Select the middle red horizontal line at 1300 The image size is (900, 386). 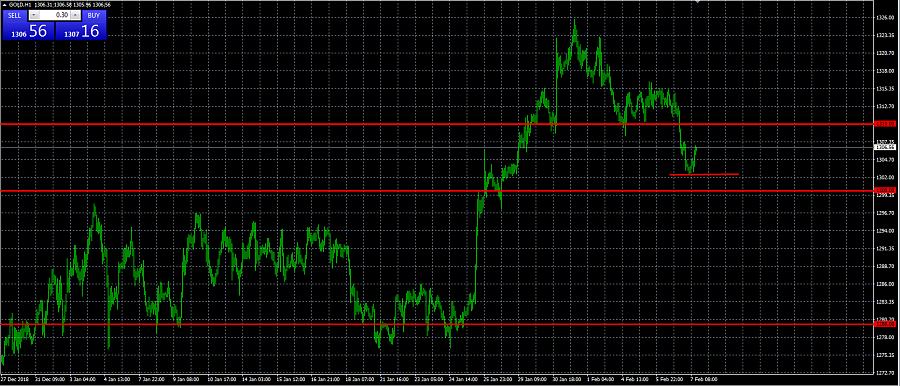click(x=436, y=190)
